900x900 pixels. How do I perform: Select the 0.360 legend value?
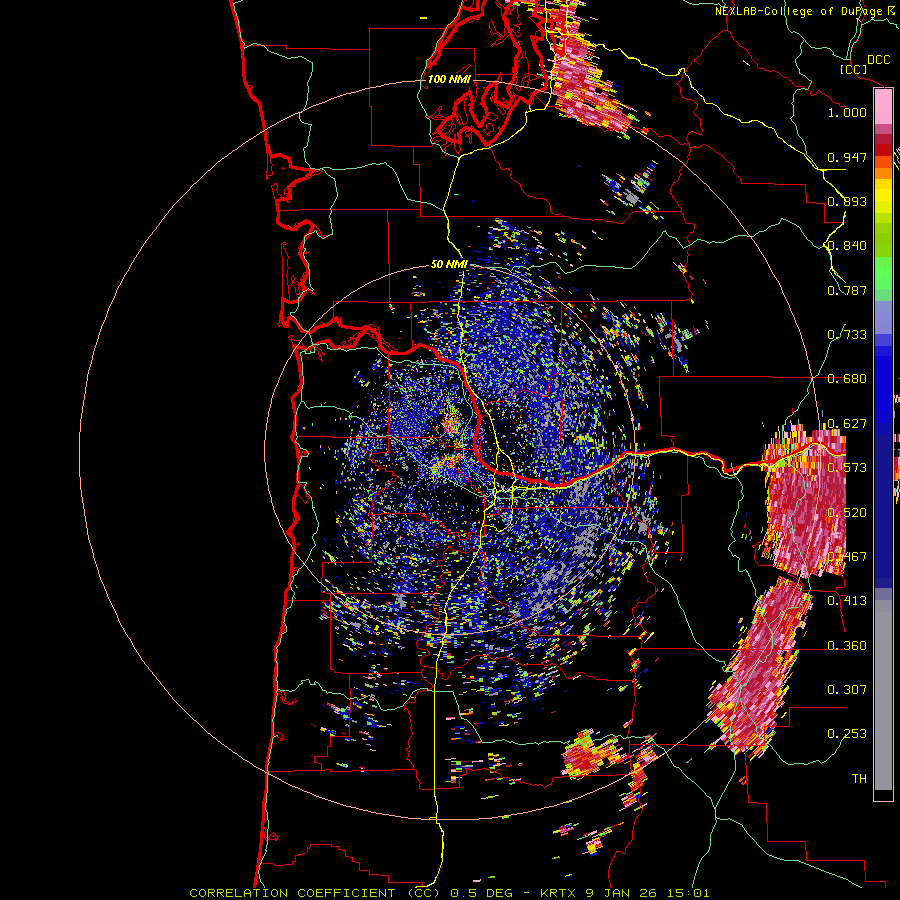coord(847,646)
